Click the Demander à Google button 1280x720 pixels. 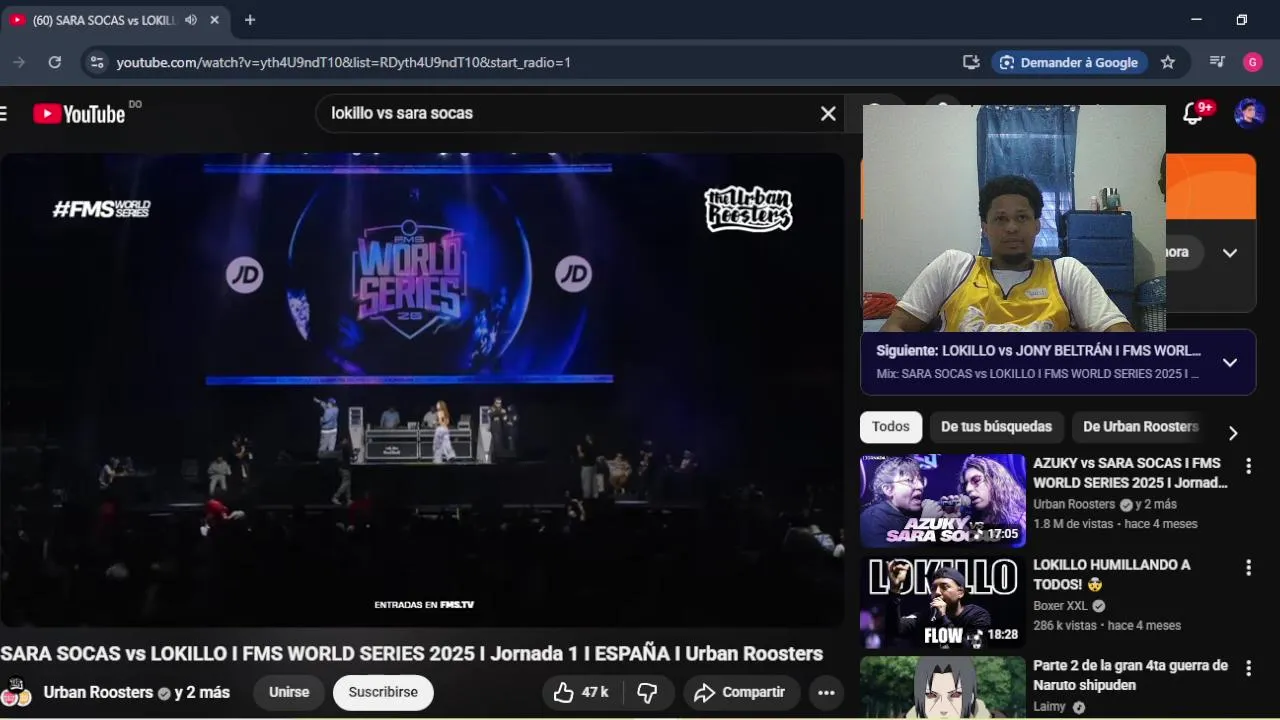(x=1069, y=62)
